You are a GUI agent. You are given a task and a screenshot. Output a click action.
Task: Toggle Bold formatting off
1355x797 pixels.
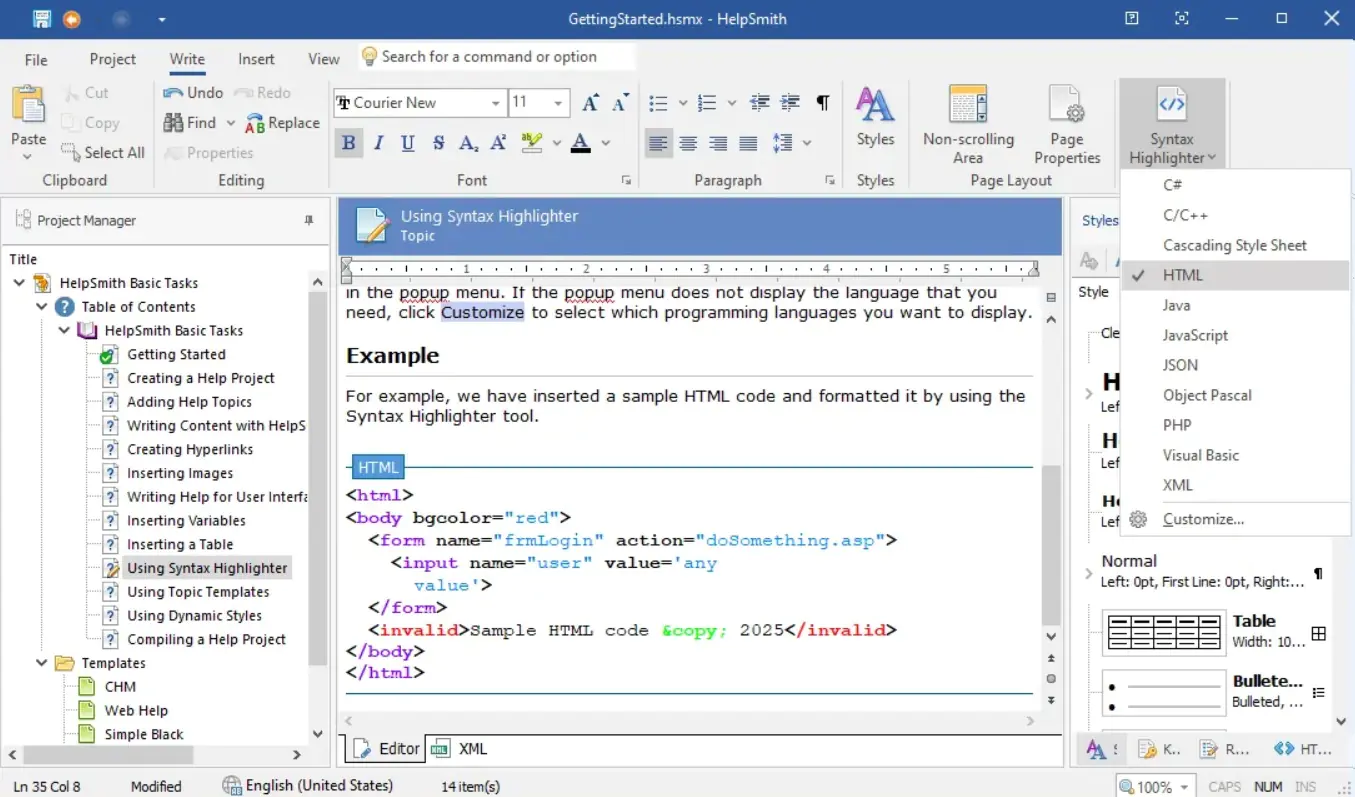(x=348, y=143)
